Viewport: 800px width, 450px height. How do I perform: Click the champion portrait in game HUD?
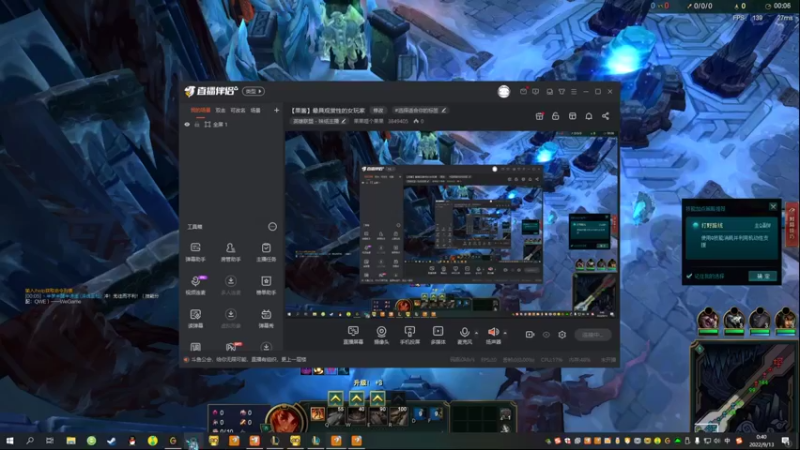click(x=285, y=418)
